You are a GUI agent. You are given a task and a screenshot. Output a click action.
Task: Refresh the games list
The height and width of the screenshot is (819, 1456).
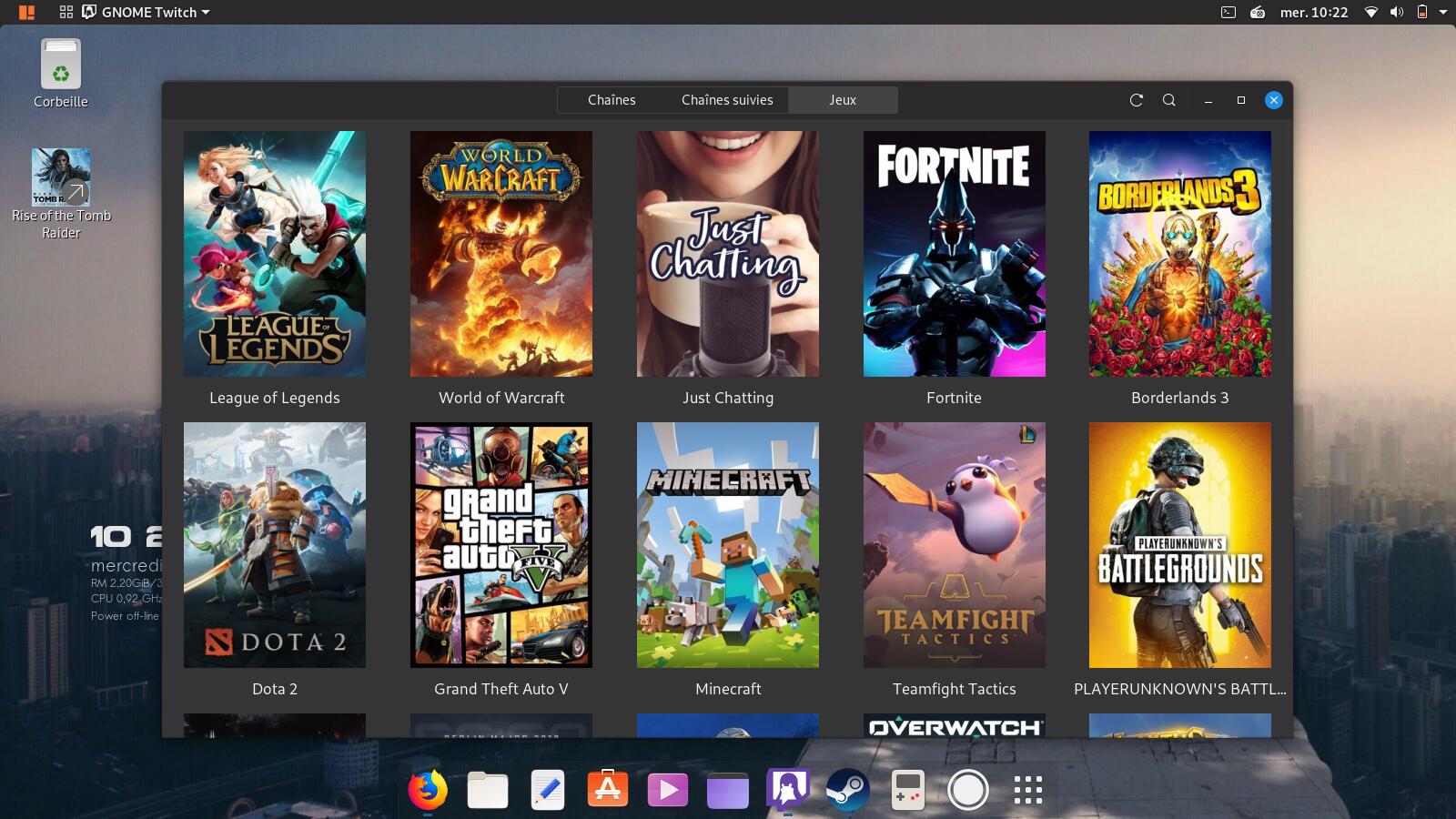(1136, 100)
